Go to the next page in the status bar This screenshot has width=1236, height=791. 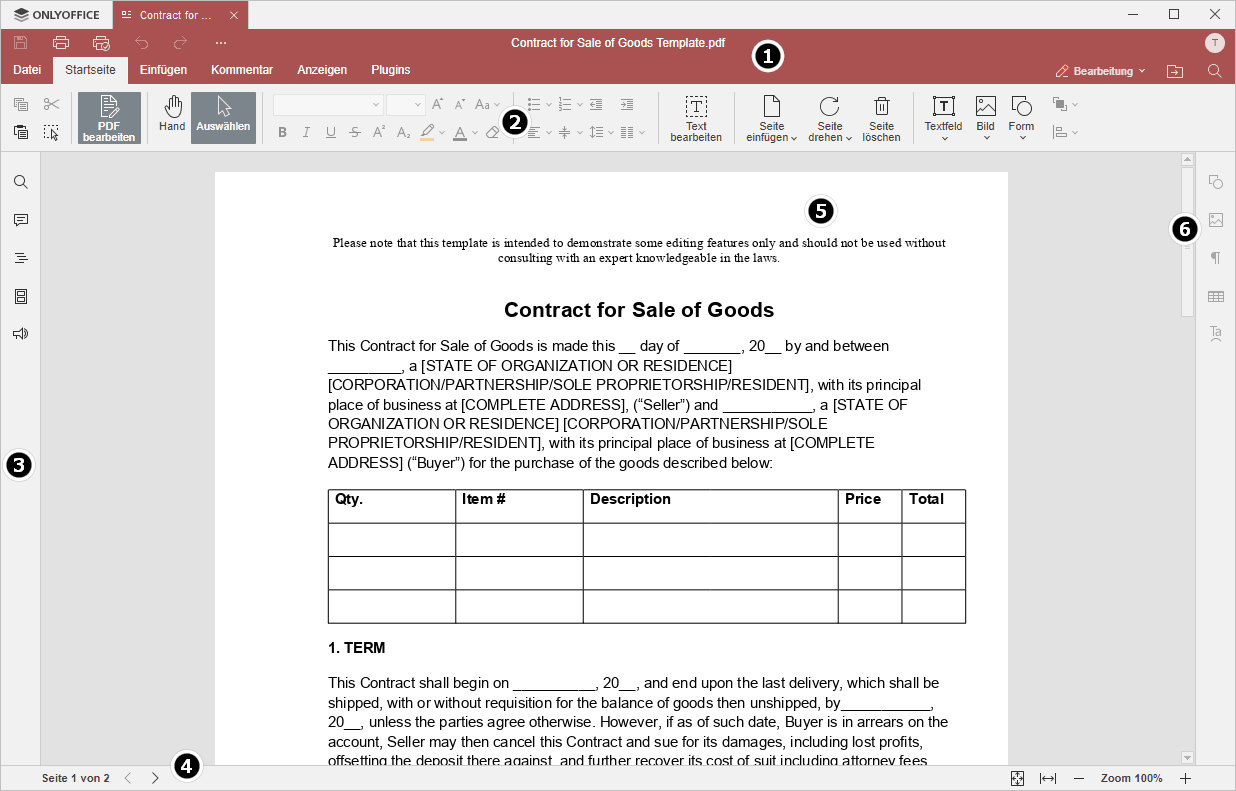coord(155,778)
